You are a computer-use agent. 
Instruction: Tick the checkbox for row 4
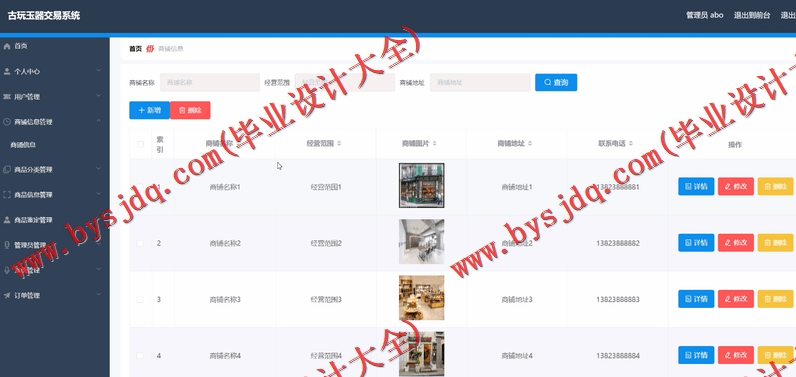point(140,356)
